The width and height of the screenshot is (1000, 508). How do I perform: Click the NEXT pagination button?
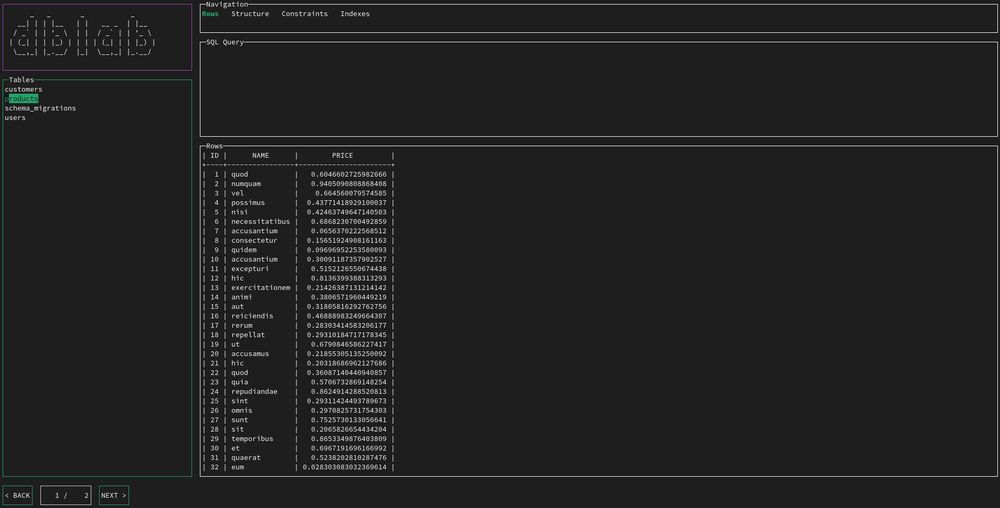(114, 495)
